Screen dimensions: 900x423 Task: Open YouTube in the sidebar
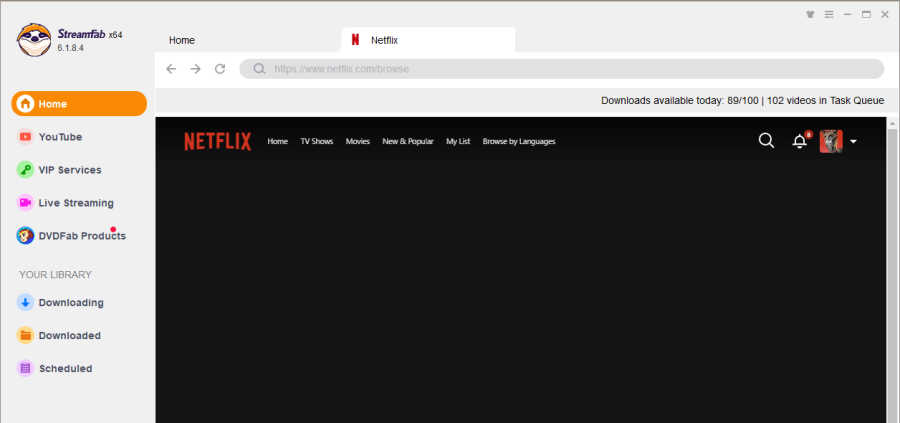pyautogui.click(x=60, y=137)
